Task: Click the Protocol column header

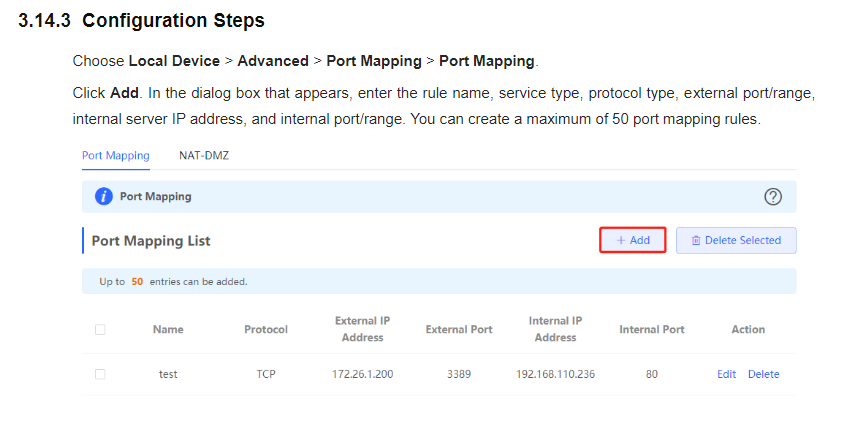Action: pyautogui.click(x=266, y=330)
